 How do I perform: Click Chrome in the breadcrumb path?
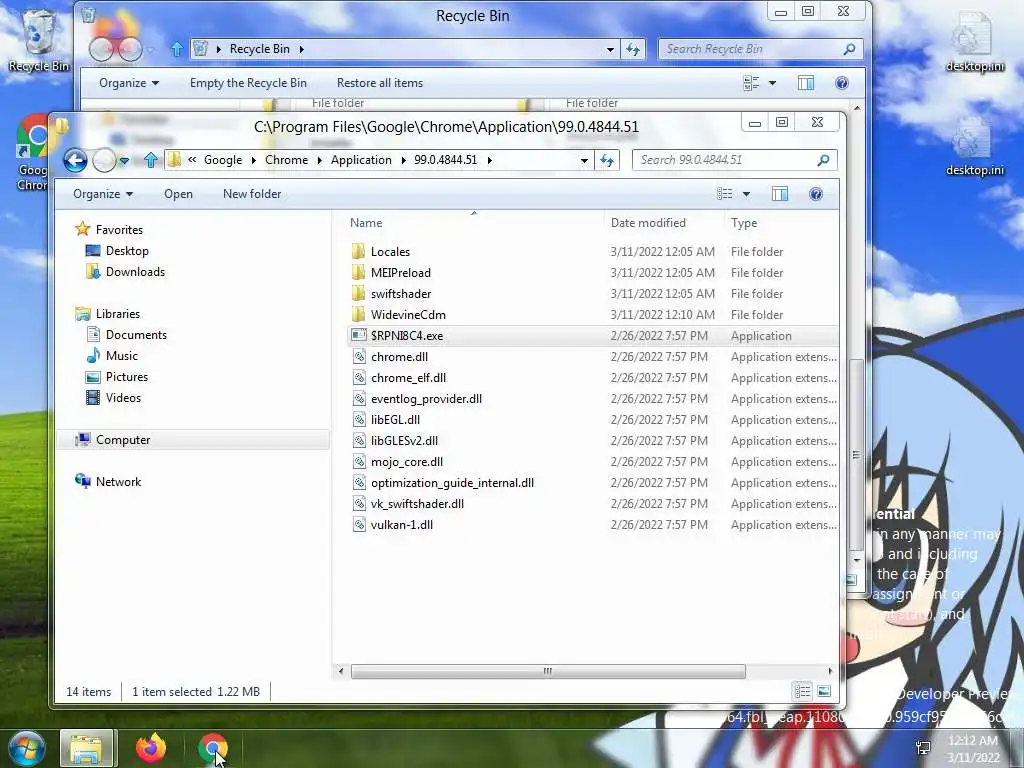(286, 160)
